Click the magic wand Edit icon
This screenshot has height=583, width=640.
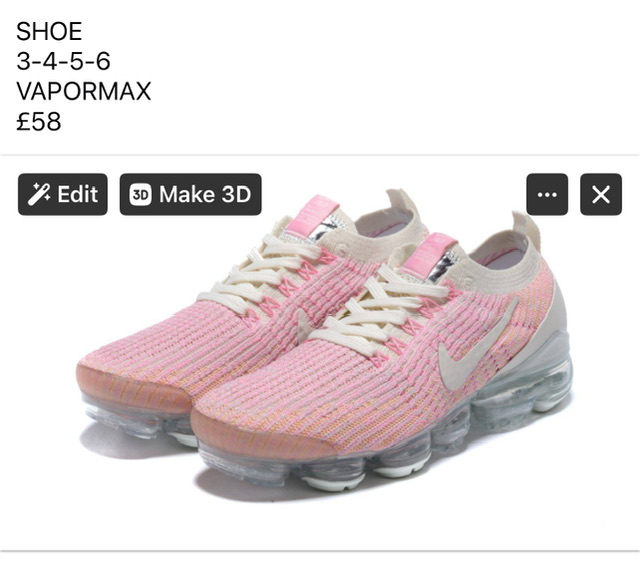click(39, 194)
